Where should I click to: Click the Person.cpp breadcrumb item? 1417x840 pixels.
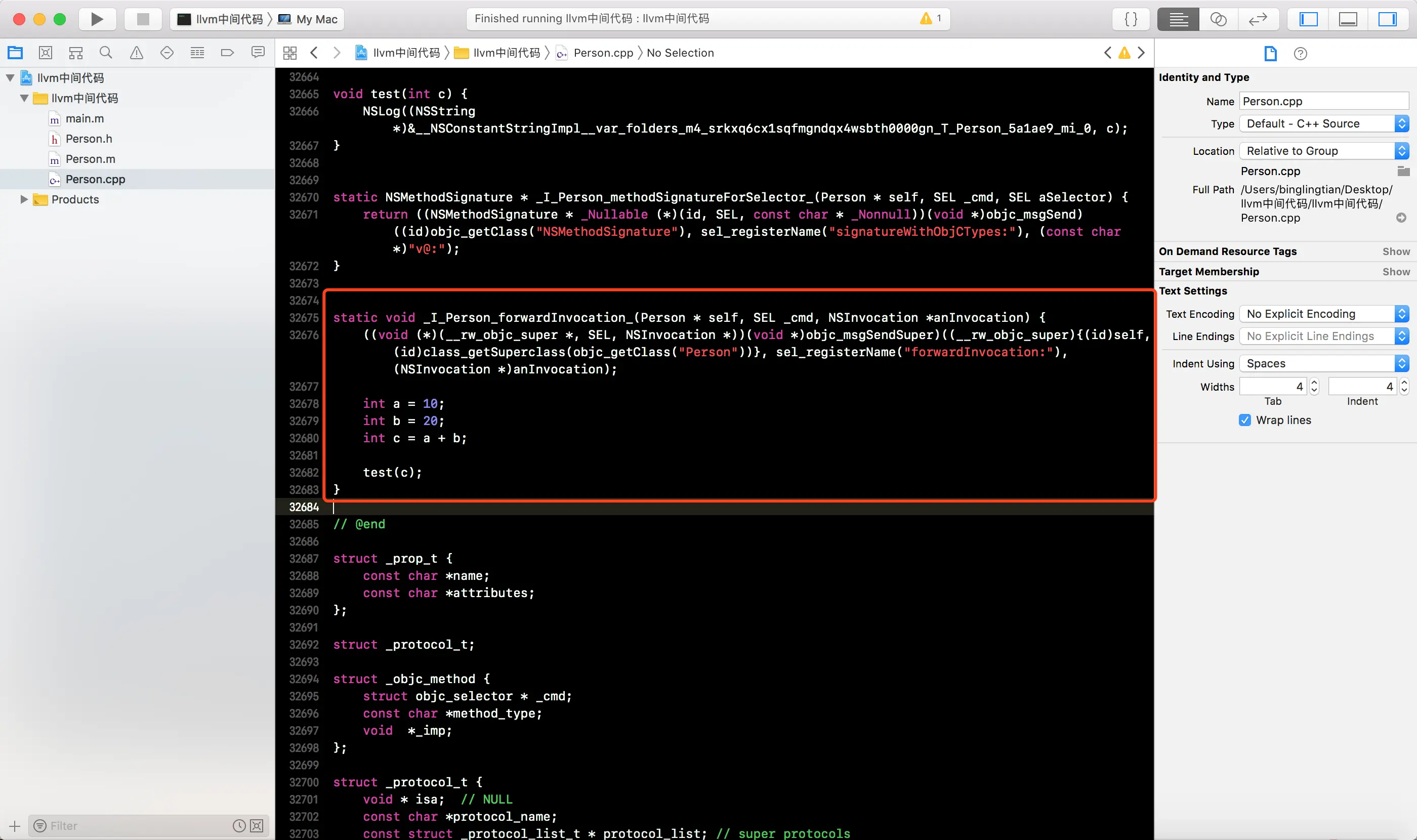tap(603, 53)
